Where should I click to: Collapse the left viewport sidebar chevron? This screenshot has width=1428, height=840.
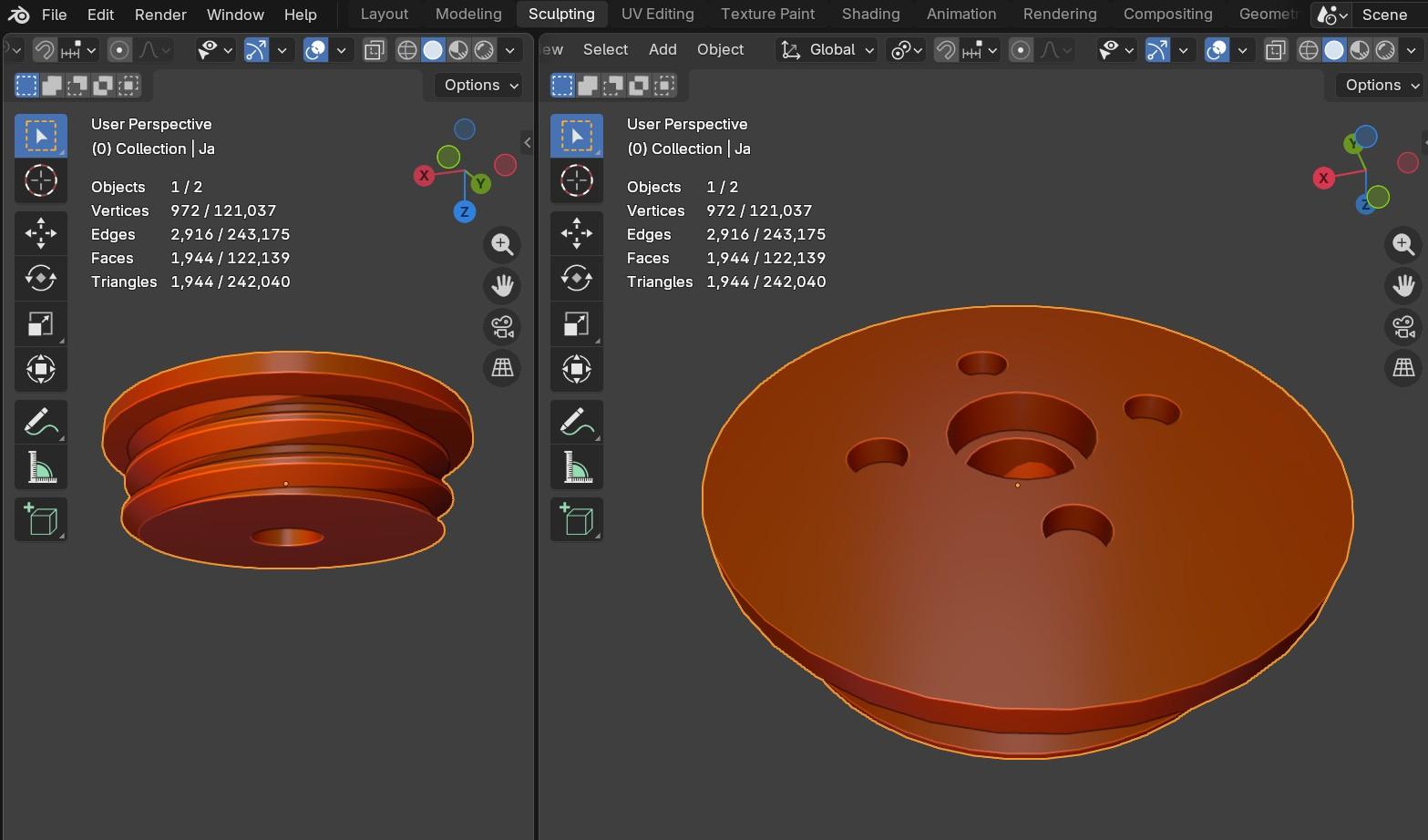pos(527,142)
